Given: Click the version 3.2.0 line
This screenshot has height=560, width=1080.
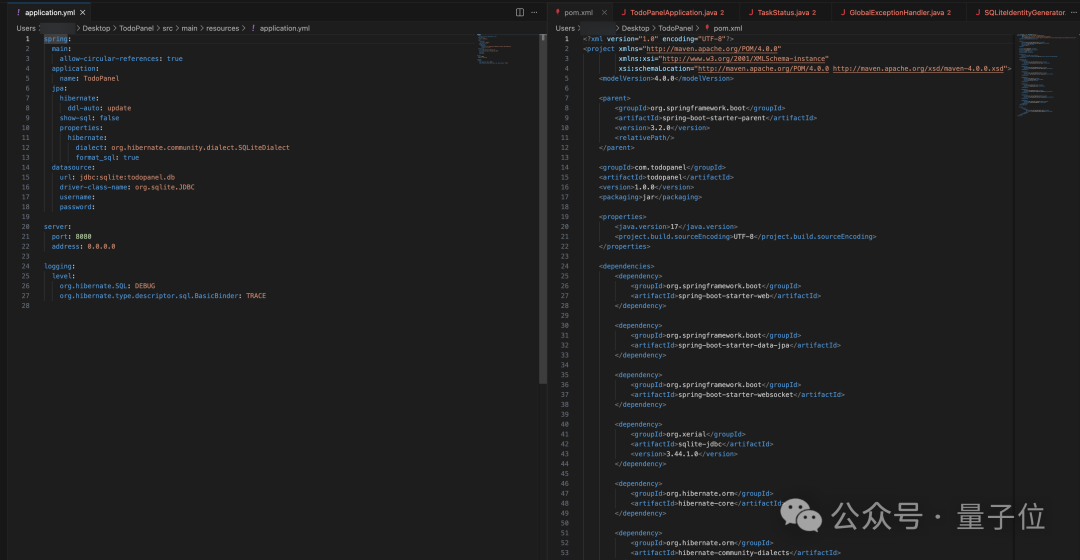Looking at the screenshot, I should [x=662, y=127].
